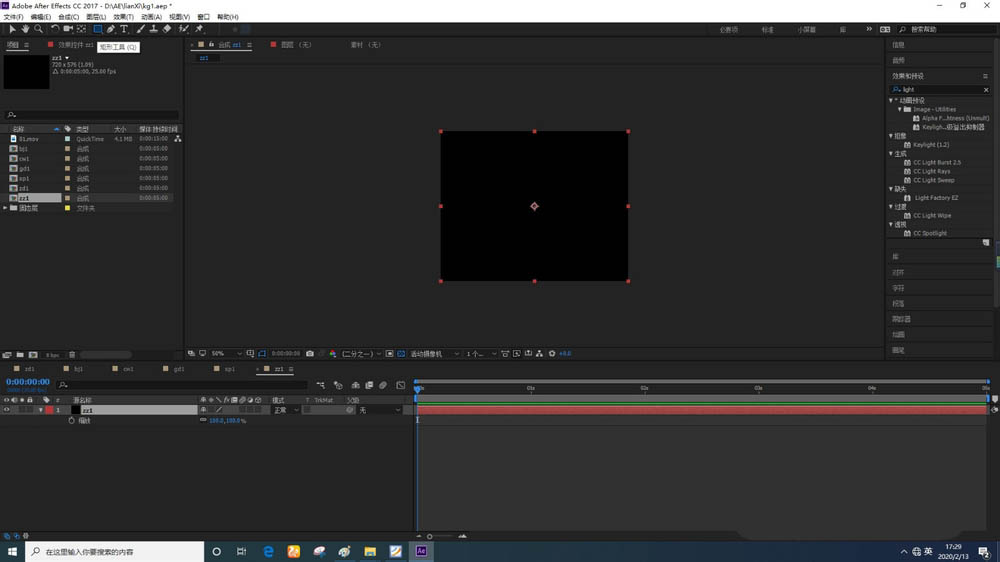Collapse the 动画预设 group in Effects panel
1000x562 pixels.
(891, 100)
